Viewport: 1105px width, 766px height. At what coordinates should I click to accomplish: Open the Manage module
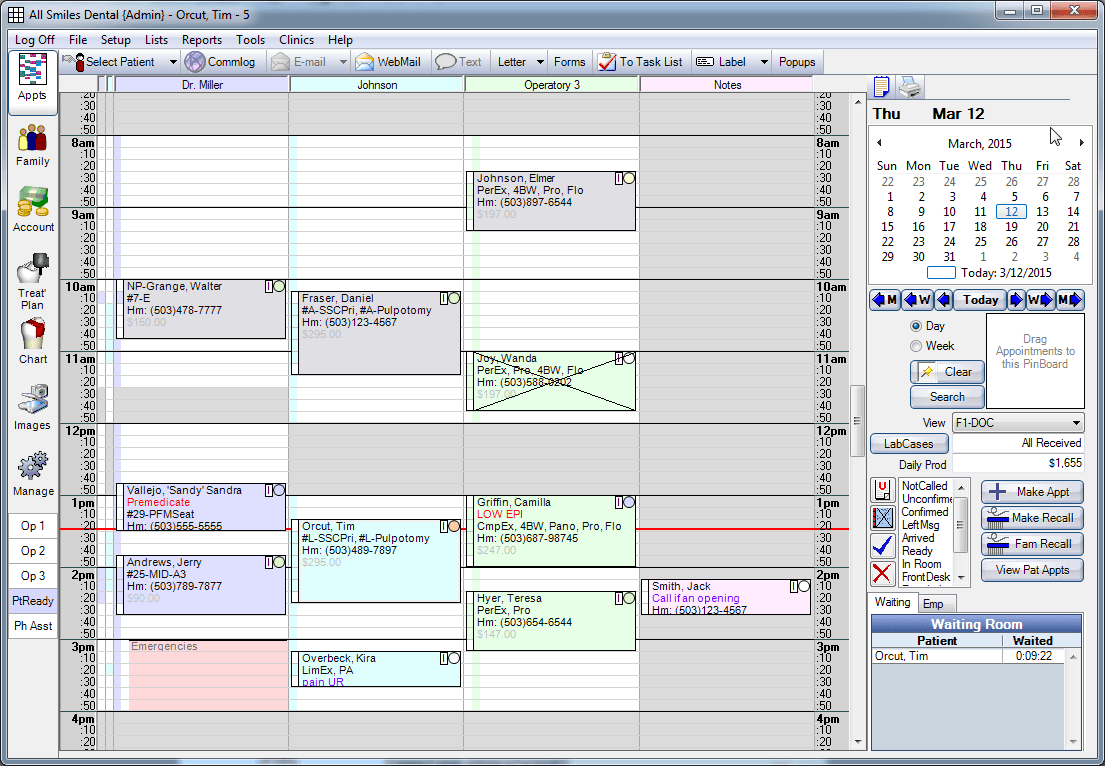(x=33, y=474)
